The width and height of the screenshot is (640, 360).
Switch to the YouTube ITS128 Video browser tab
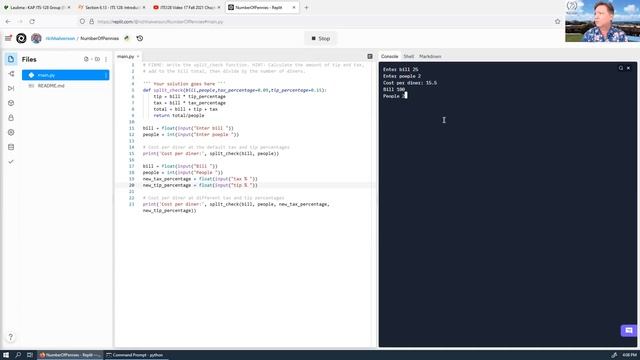(187, 7)
